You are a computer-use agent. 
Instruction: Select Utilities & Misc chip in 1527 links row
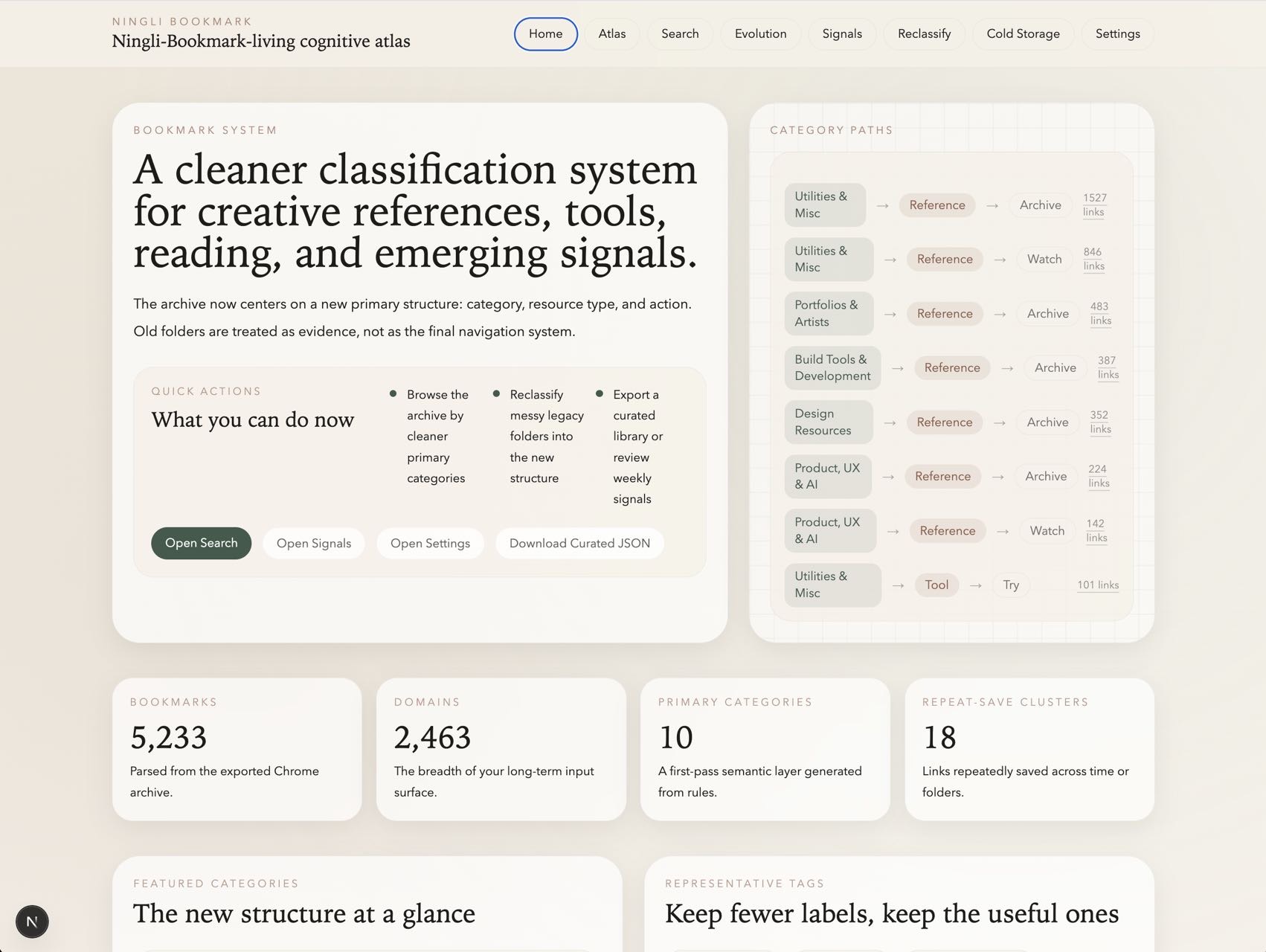825,205
